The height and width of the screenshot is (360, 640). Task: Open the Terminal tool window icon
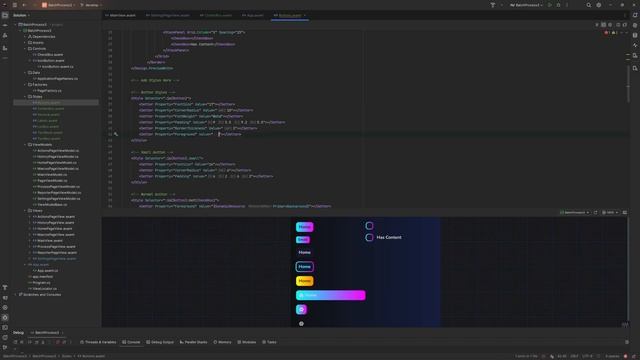click(5, 327)
